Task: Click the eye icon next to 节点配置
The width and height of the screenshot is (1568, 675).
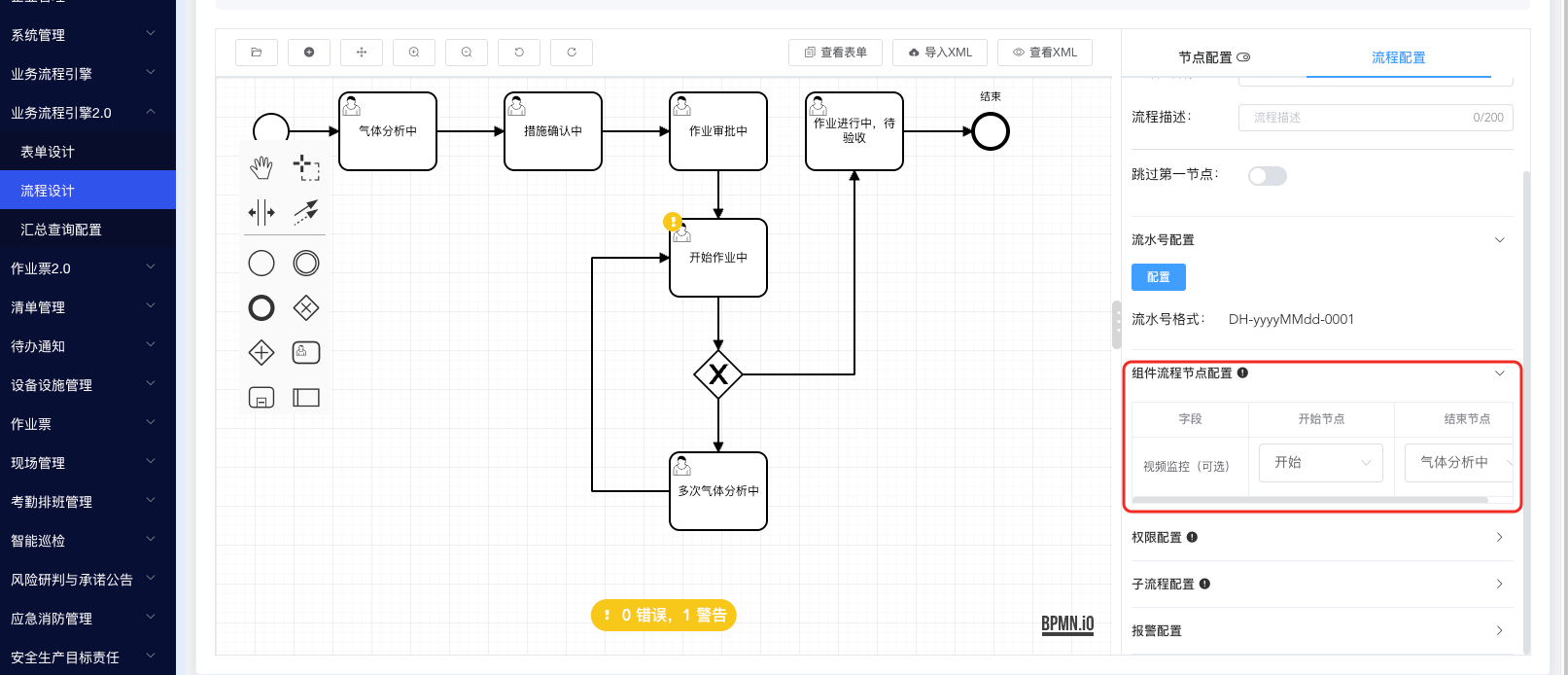Action: (x=1243, y=57)
